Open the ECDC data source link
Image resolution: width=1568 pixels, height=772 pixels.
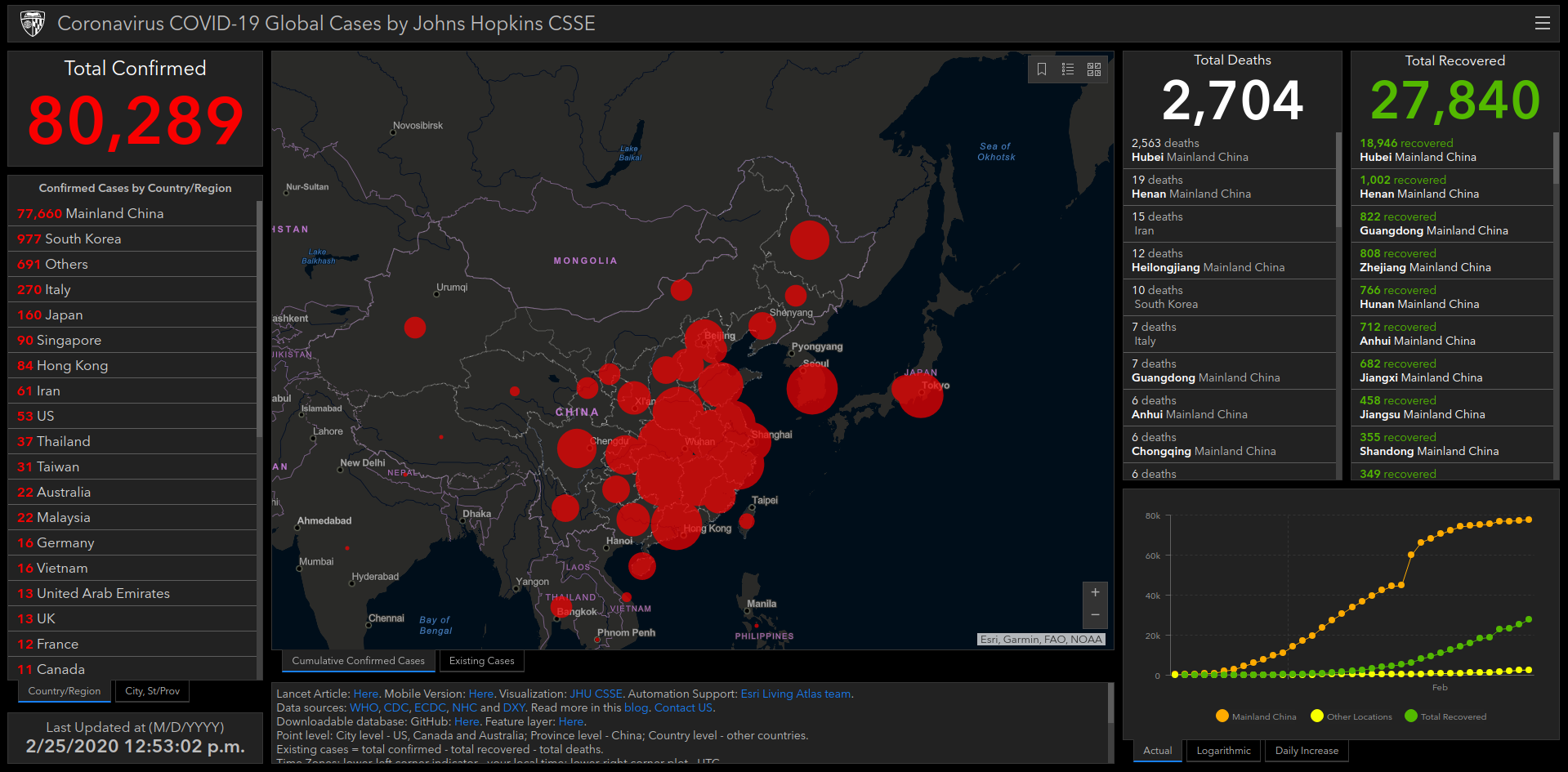(430, 707)
